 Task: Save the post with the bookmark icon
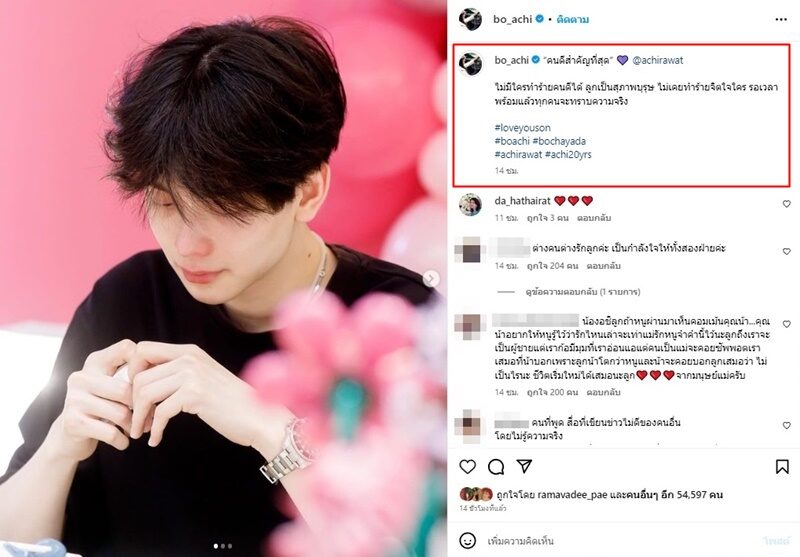782,466
